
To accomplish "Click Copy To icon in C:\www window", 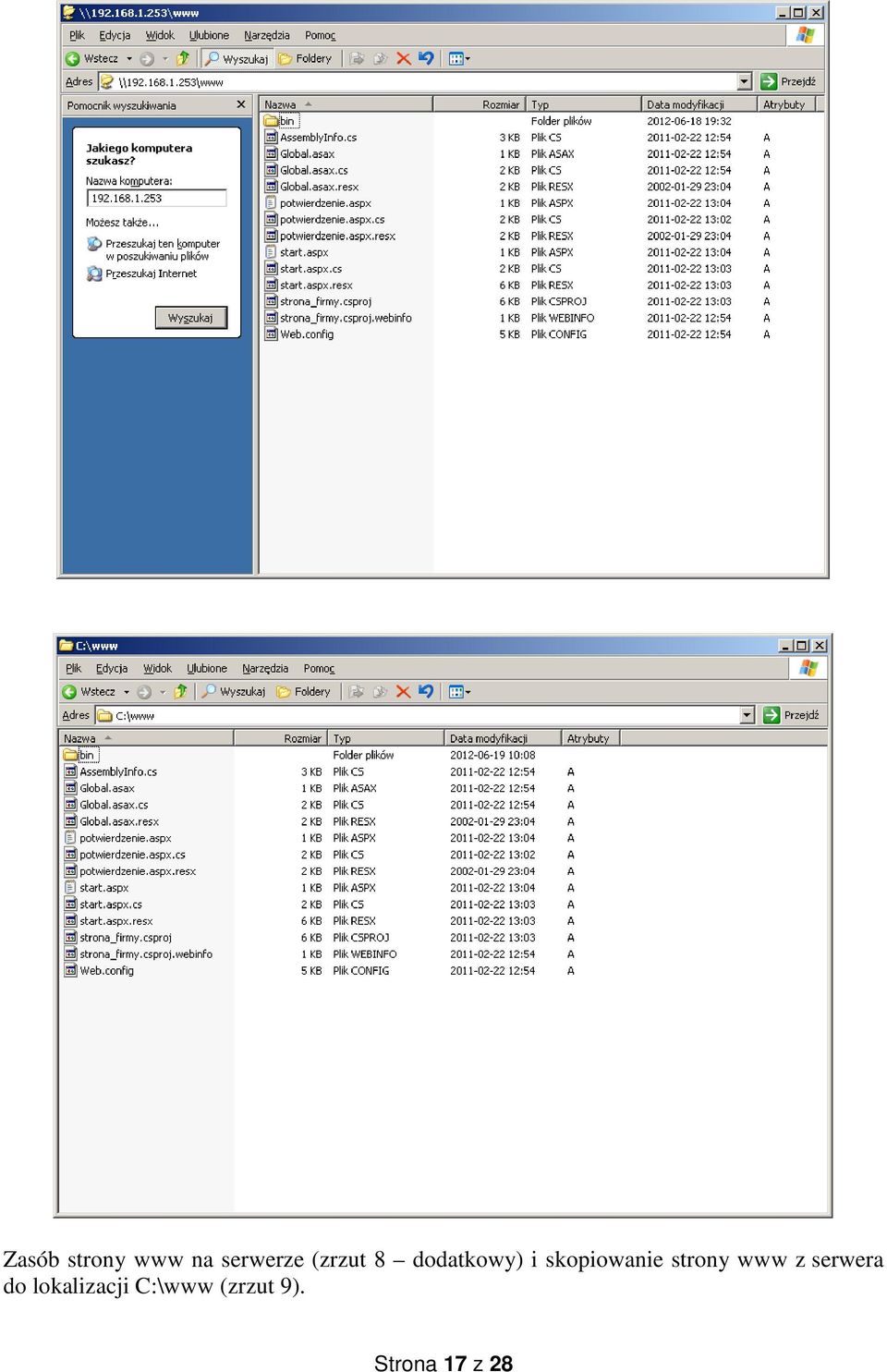I will click(x=380, y=691).
